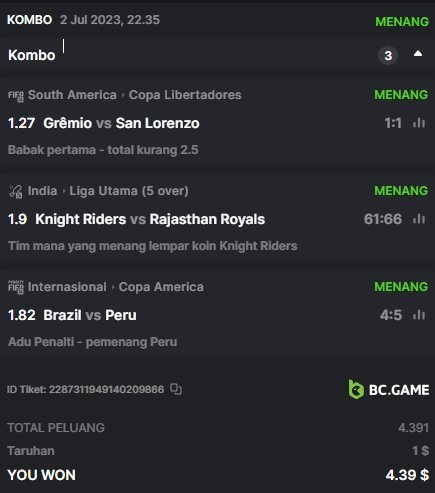Click the cricket icon beside India
The image size is (435, 493).
point(16,192)
